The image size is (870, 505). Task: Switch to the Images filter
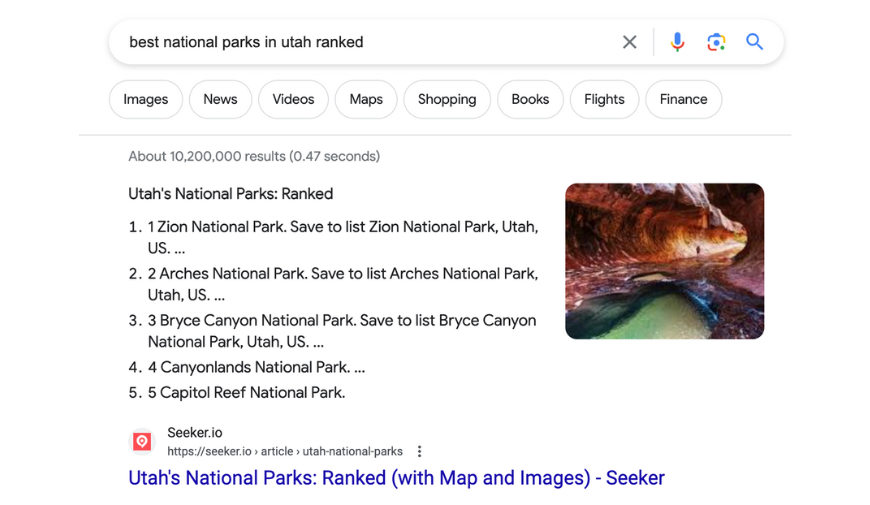point(146,99)
